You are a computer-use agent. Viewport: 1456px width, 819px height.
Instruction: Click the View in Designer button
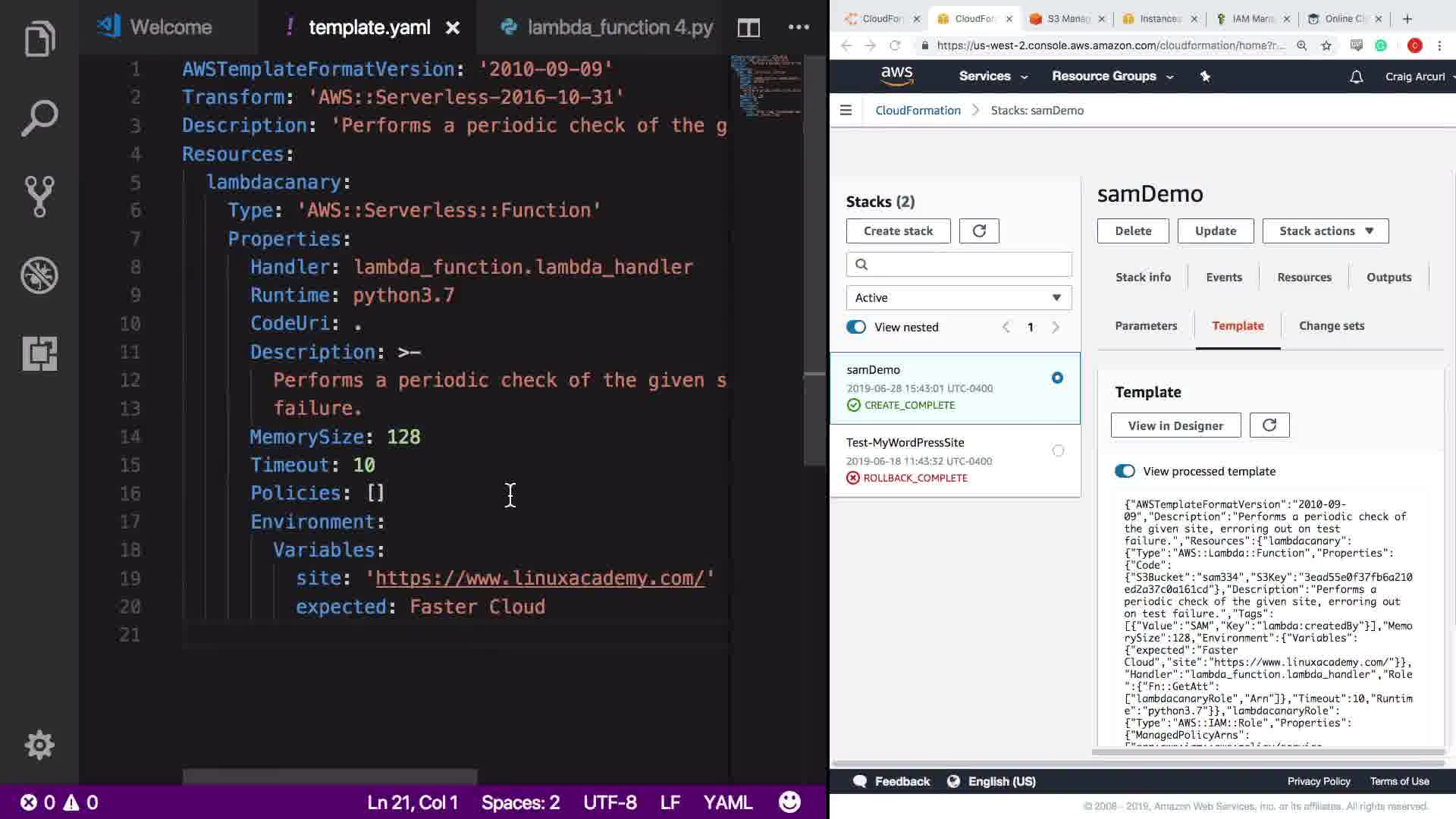pos(1175,425)
